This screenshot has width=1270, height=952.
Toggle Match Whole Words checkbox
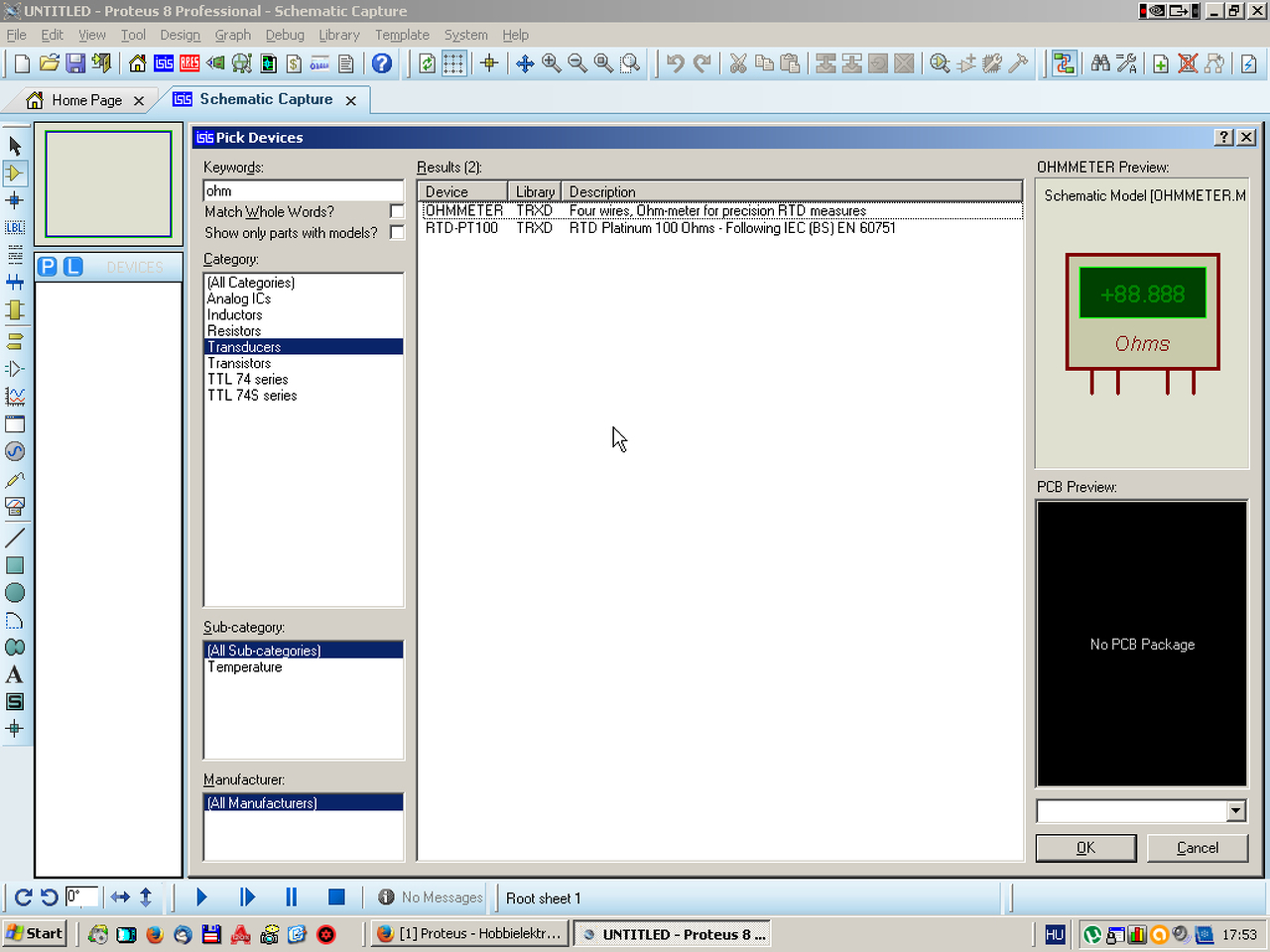point(397,211)
